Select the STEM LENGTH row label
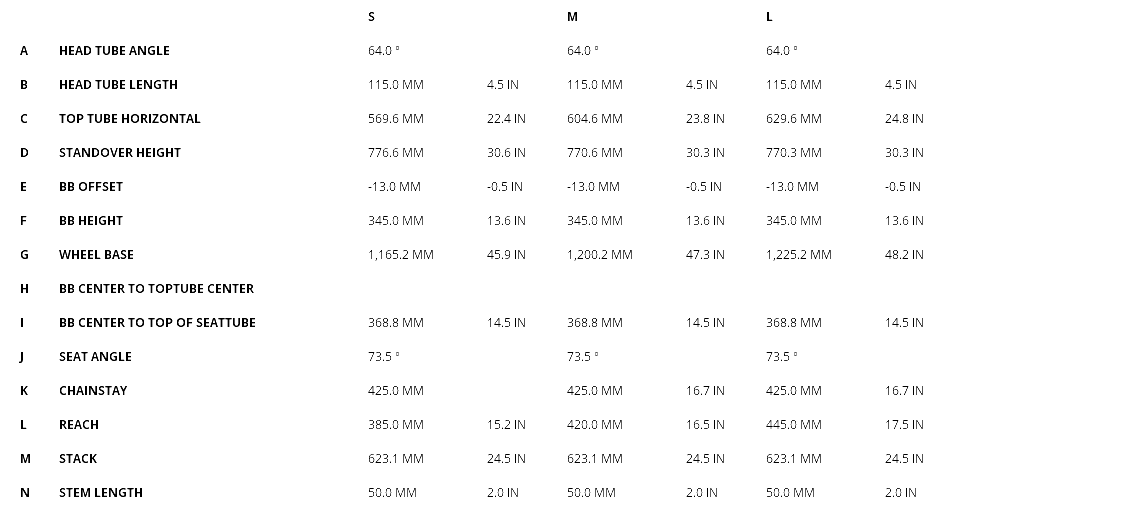Viewport: 1136px width, 511px height. [x=101, y=493]
